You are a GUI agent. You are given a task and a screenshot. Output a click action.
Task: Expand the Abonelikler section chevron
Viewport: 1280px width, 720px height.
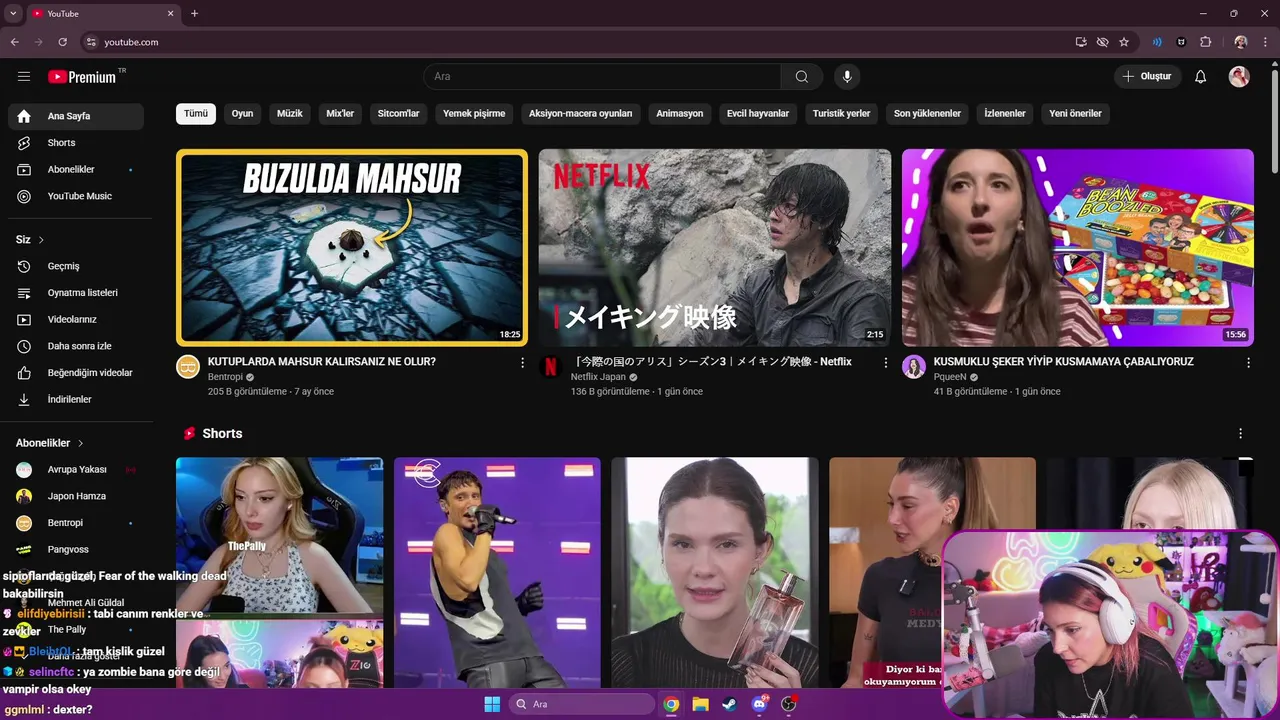80,443
